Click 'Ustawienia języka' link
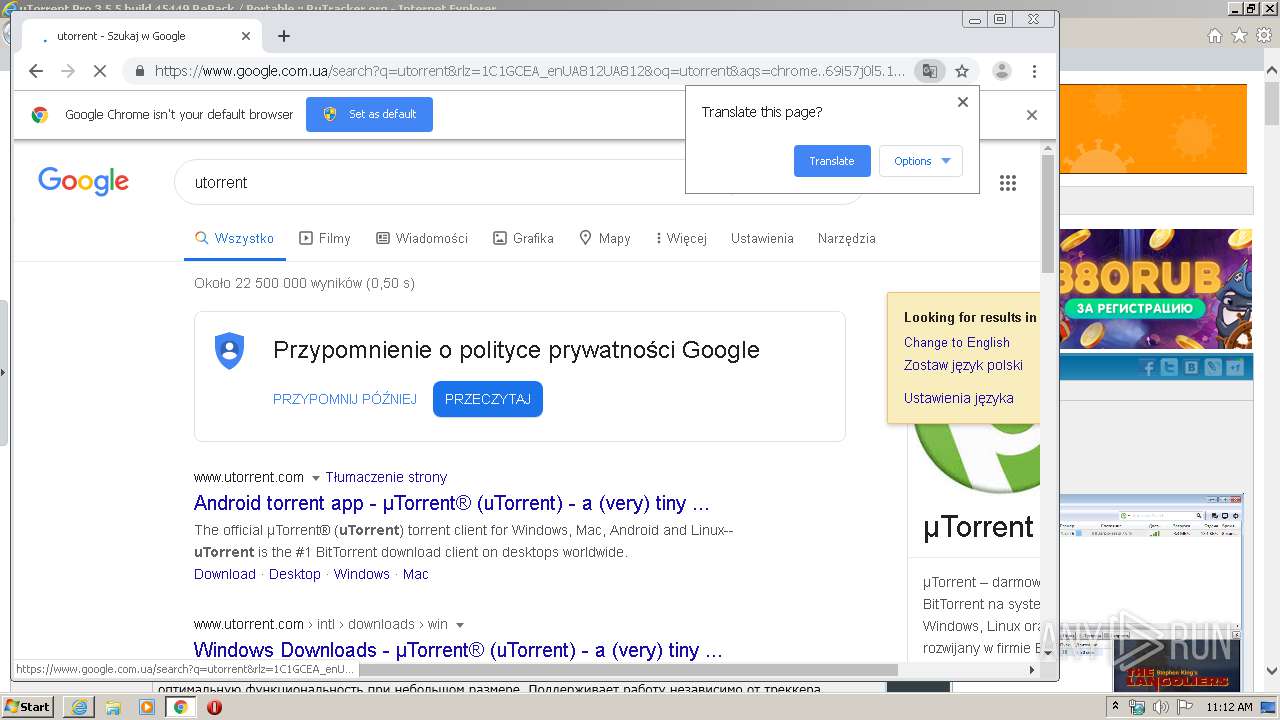The width and height of the screenshot is (1280, 720). click(x=958, y=398)
